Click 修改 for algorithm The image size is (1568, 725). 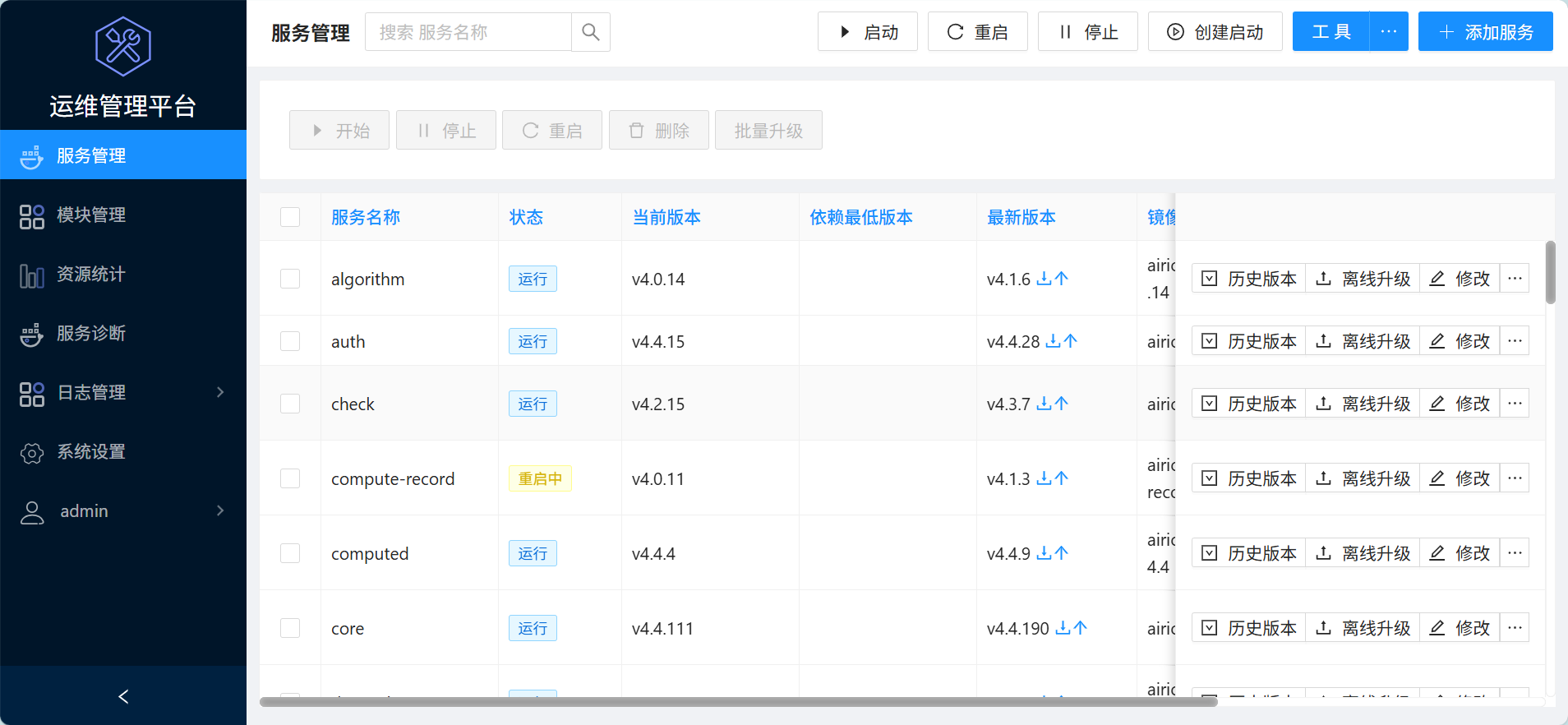[x=1460, y=279]
